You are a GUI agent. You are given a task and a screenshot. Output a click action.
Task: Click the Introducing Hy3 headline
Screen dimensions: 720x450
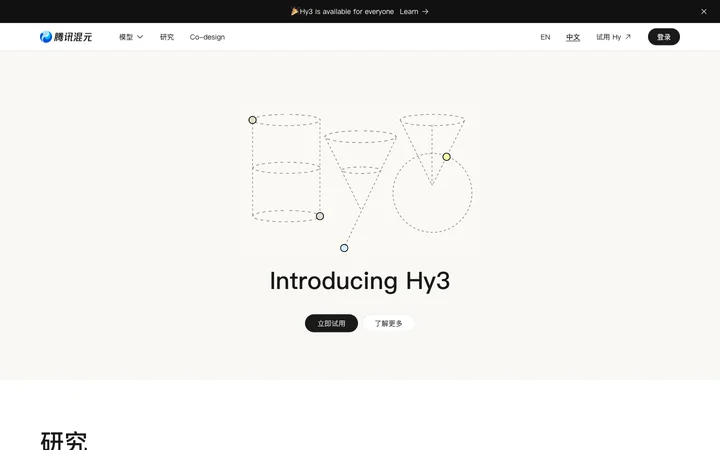point(360,281)
